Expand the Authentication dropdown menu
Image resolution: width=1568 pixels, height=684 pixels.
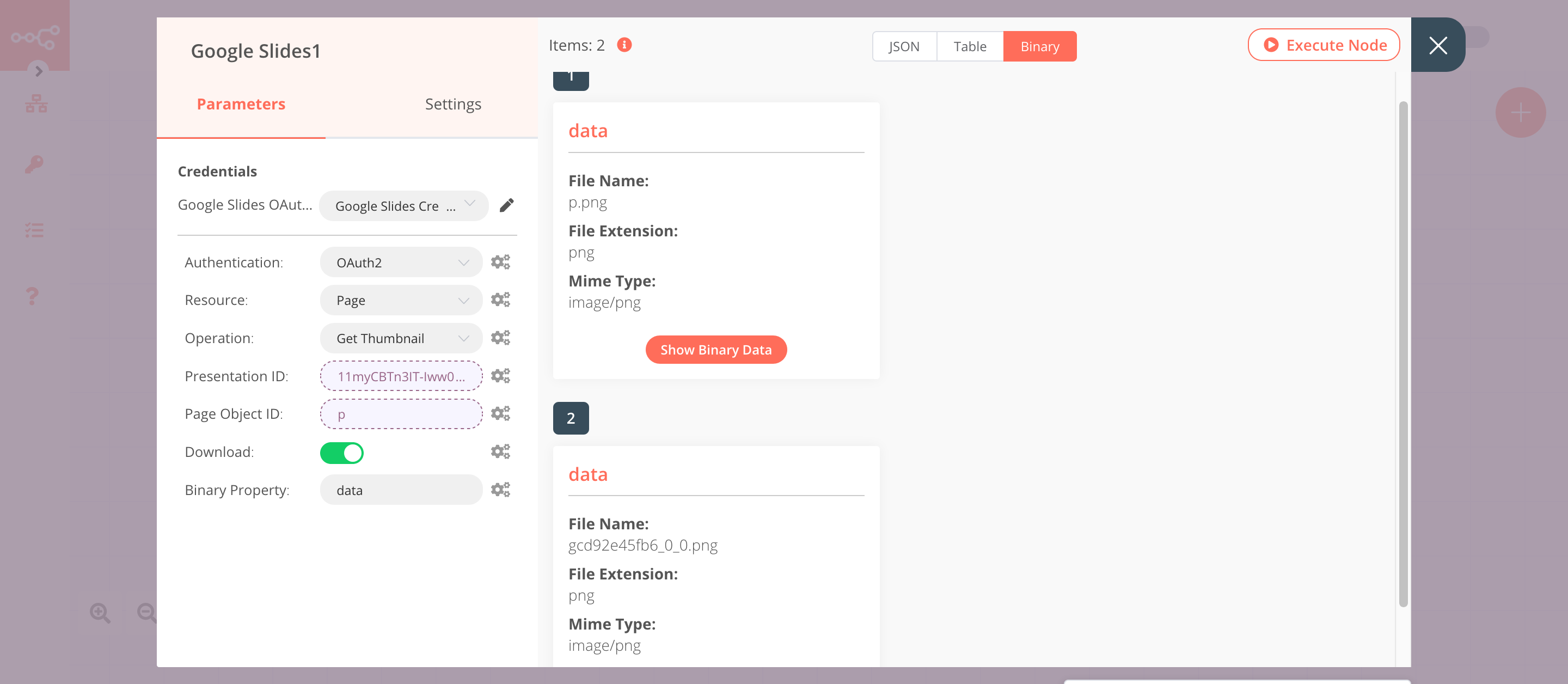pos(400,261)
